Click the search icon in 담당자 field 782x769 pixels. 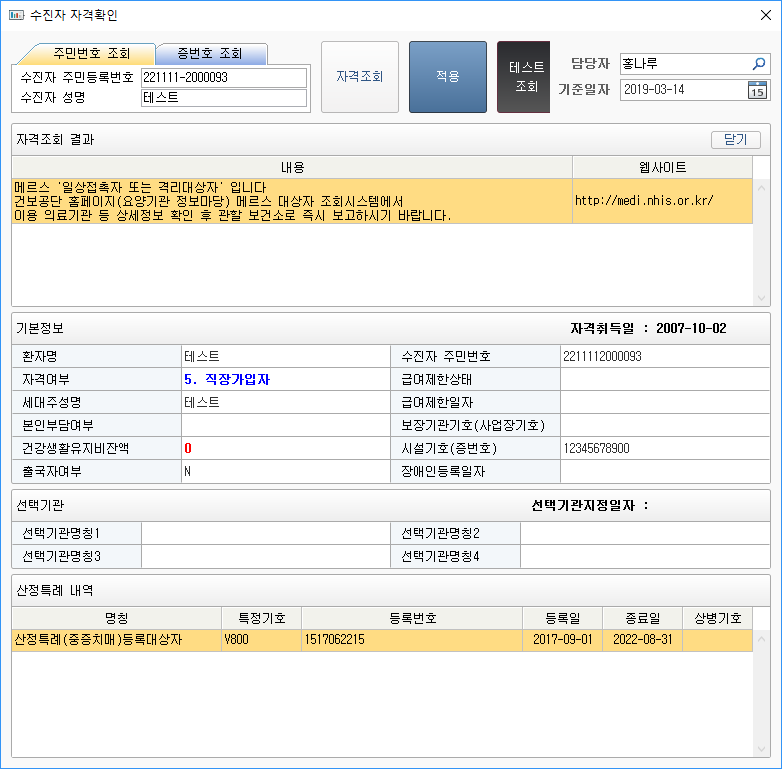point(758,64)
